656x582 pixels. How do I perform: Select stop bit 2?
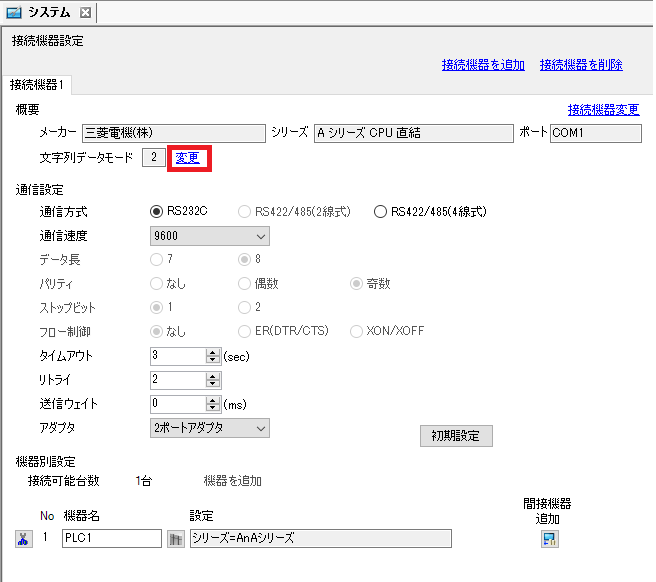click(x=244, y=308)
